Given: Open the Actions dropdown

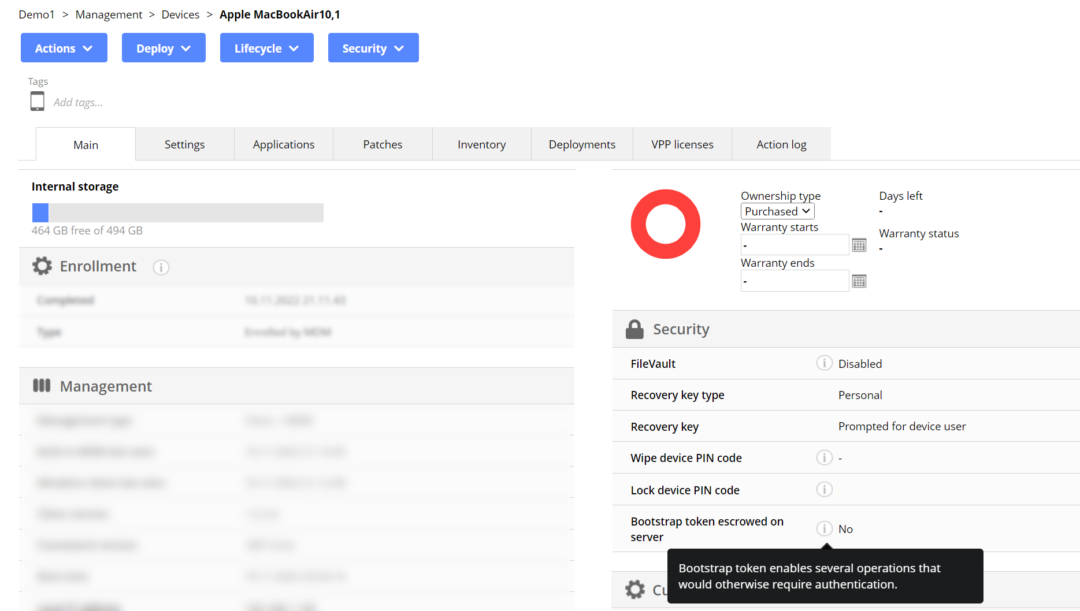Looking at the screenshot, I should coord(63,47).
